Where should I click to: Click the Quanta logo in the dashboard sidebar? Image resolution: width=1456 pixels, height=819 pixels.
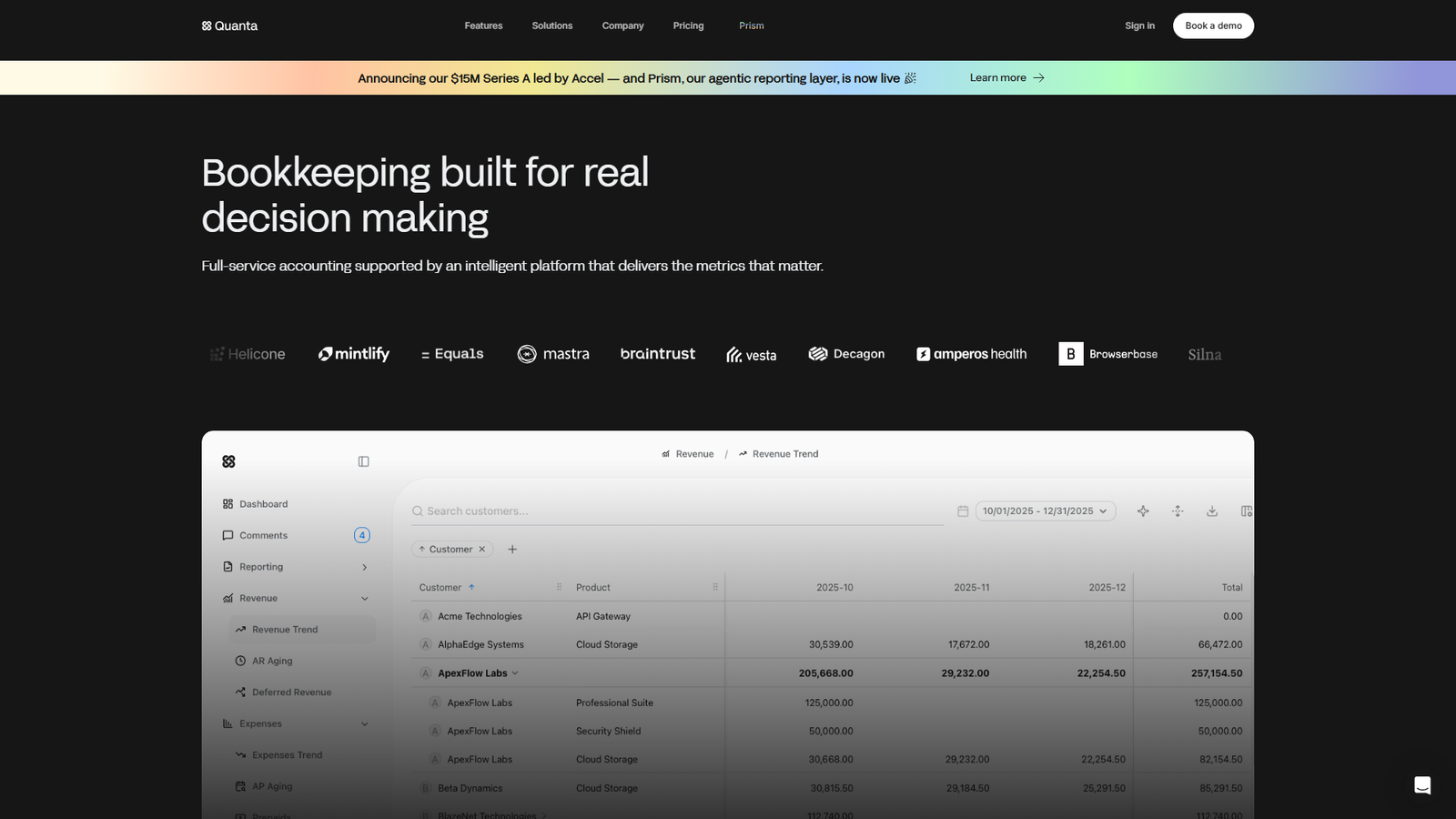pyautogui.click(x=228, y=460)
